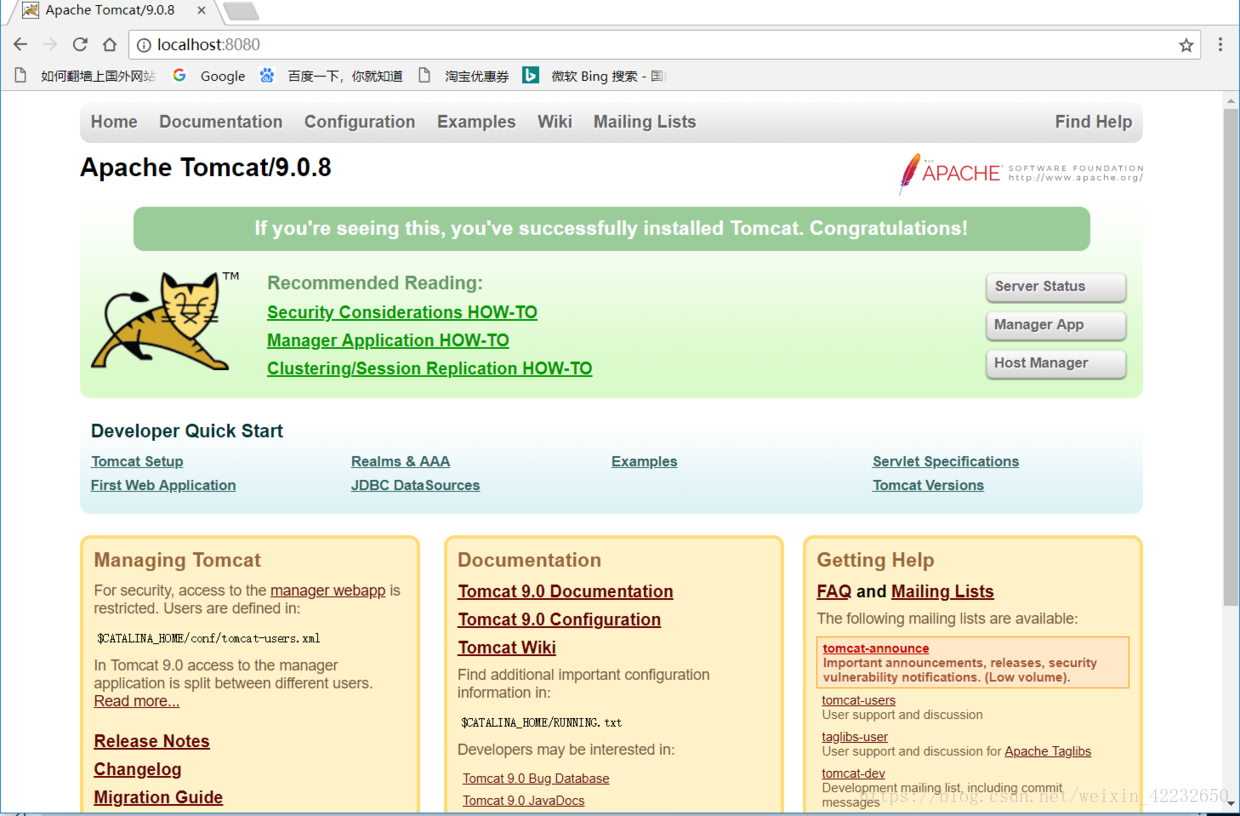
Task: Open the Apache Taglibs link
Action: pos(1048,751)
